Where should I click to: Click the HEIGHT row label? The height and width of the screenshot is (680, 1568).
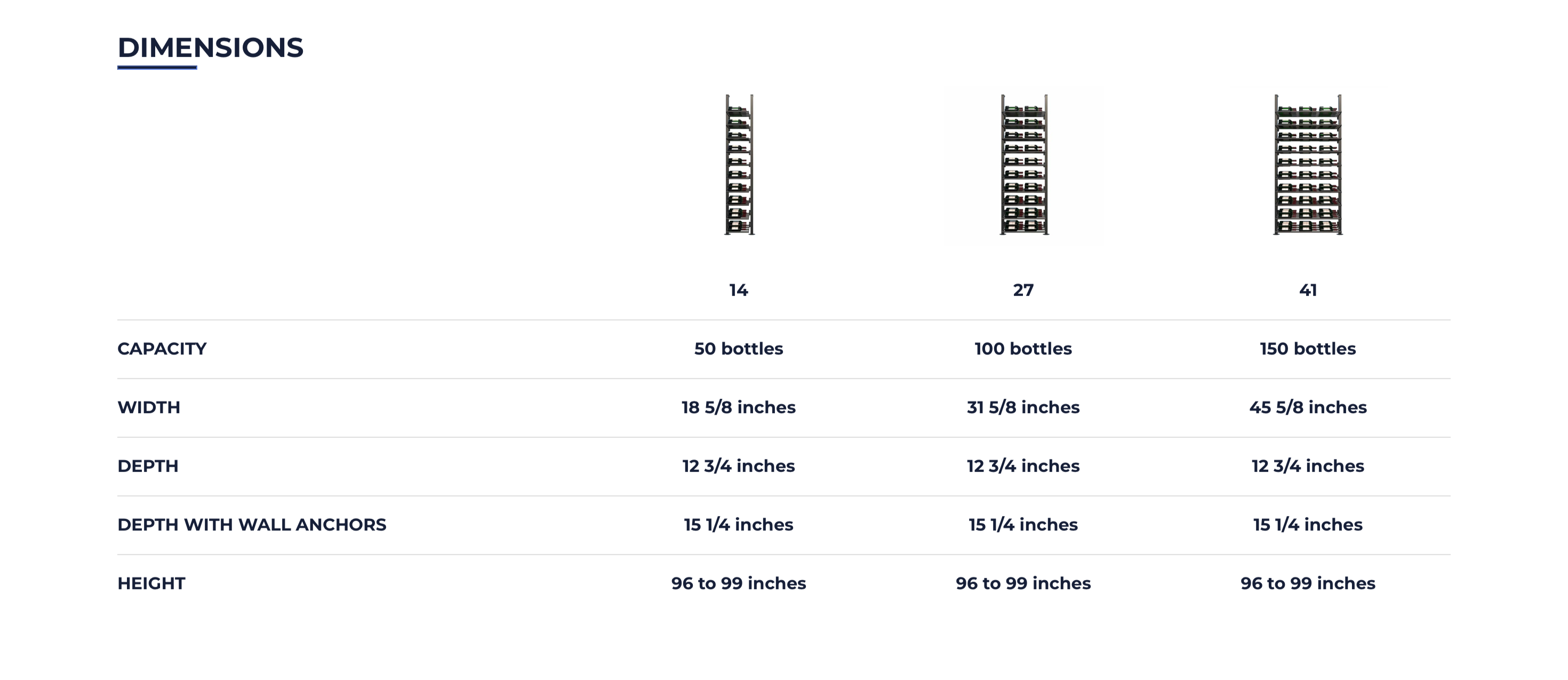pos(151,583)
